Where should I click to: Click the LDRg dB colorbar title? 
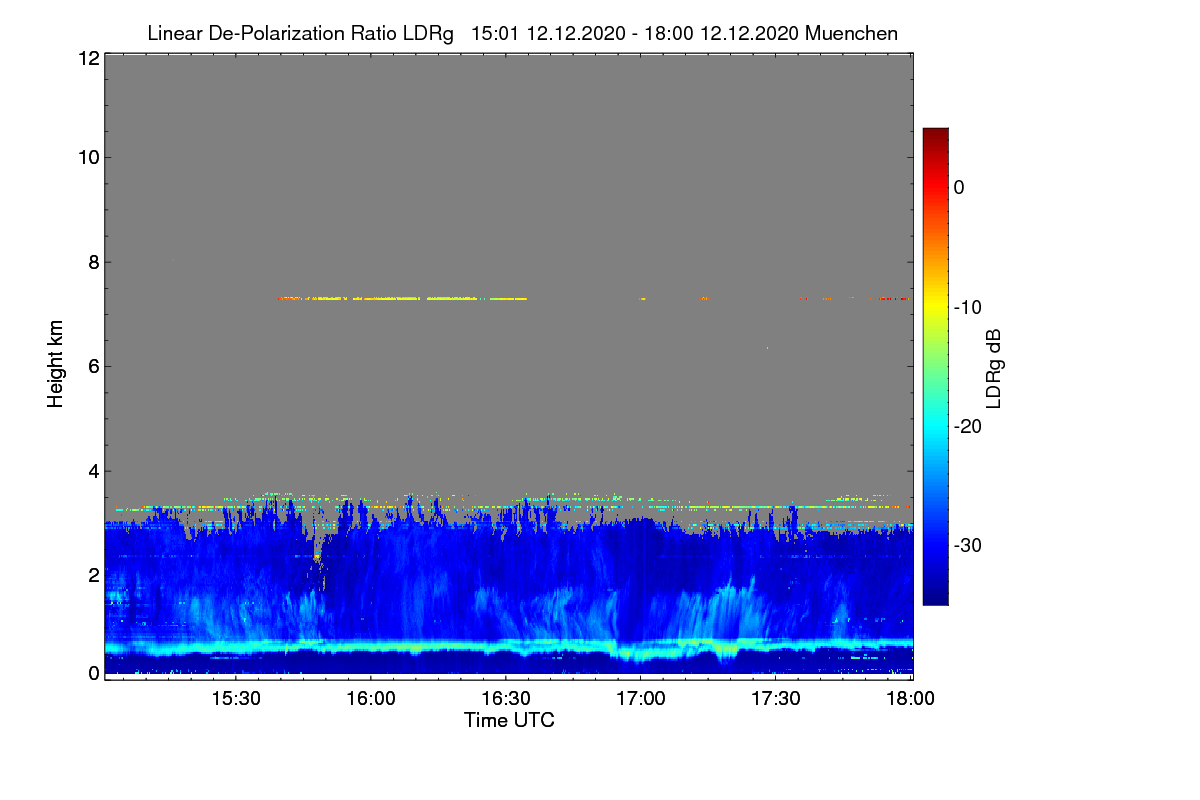coord(995,368)
